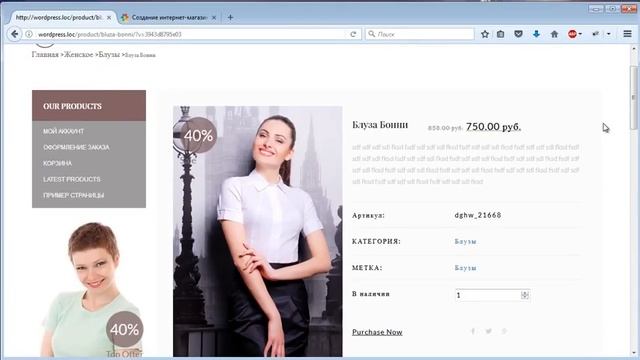Click the Блуза Бонни product title
Viewport: 640px width, 360px height.
pos(380,125)
